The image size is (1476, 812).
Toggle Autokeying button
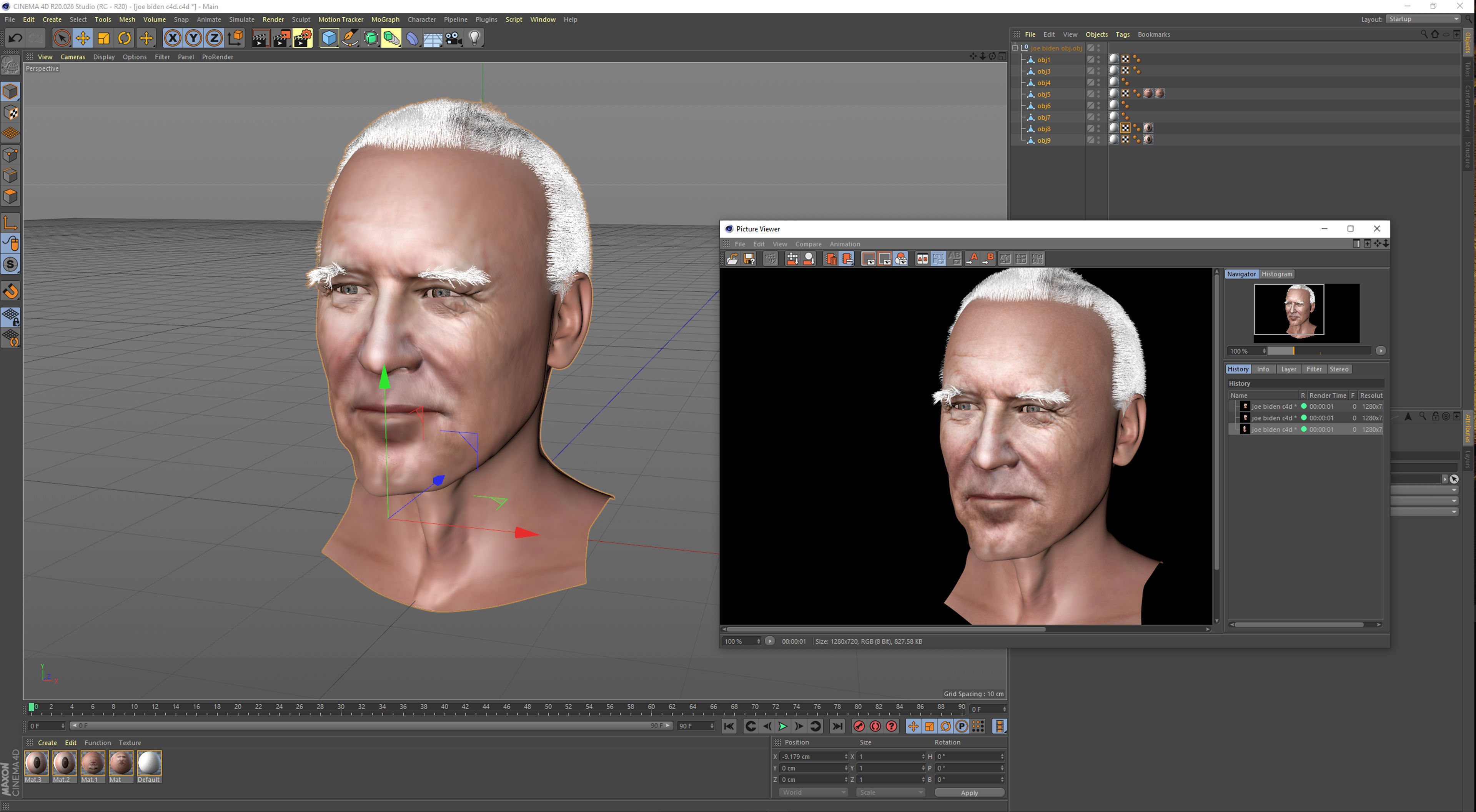[x=875, y=726]
